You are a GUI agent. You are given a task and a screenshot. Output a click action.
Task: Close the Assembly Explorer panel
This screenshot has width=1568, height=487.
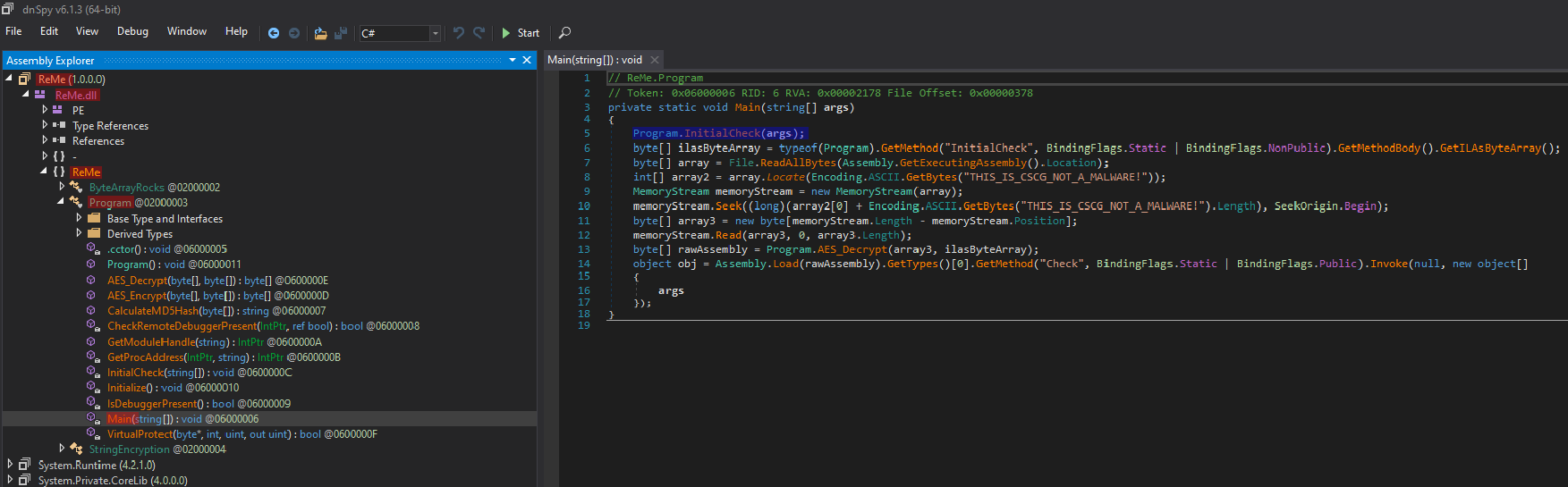[527, 60]
